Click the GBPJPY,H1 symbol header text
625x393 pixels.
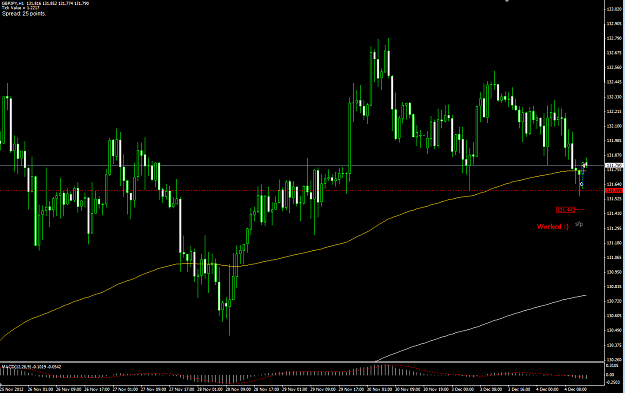12,3
